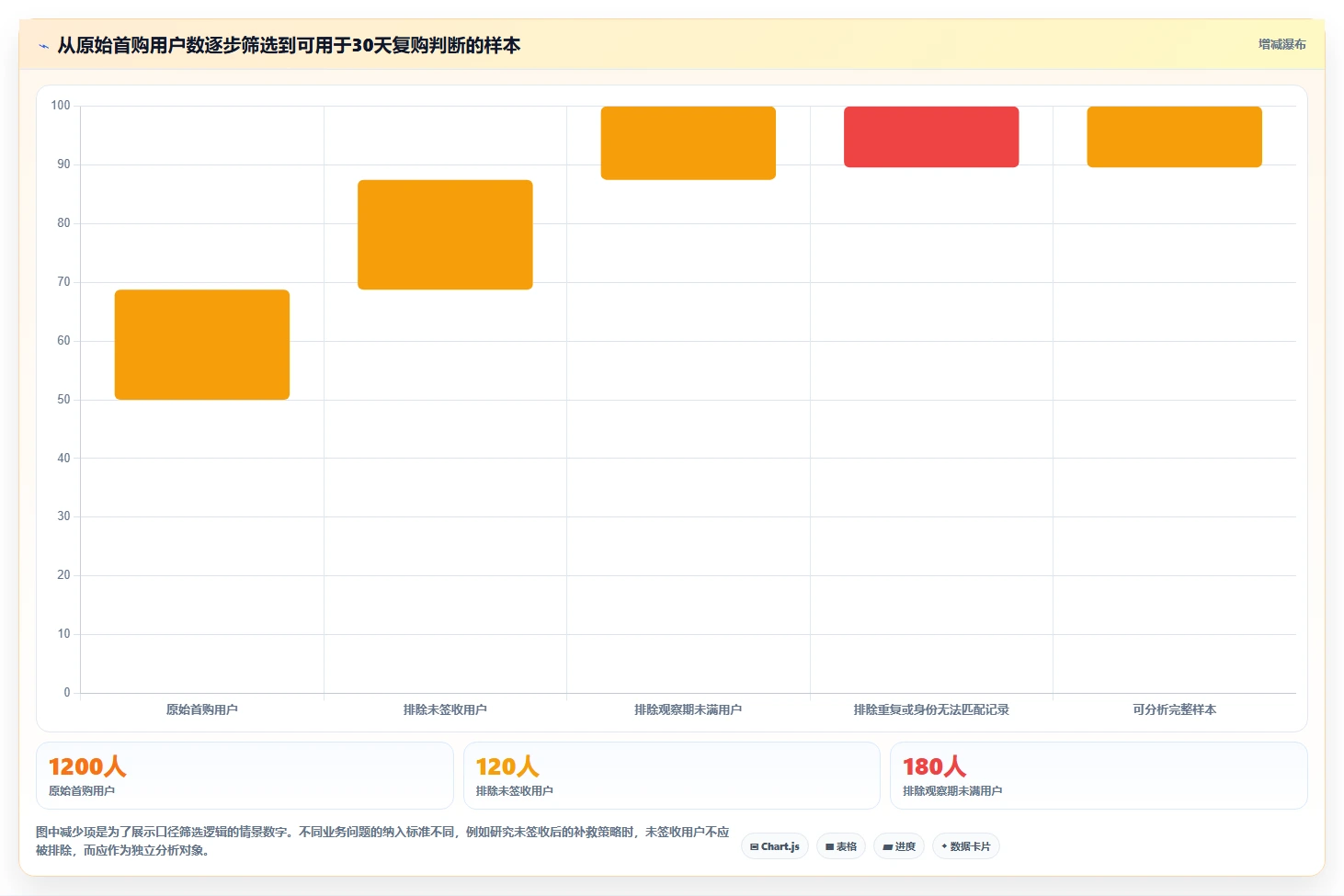Click the 增减瀑布 label in header
The height and width of the screenshot is (896, 1344).
[x=1281, y=44]
